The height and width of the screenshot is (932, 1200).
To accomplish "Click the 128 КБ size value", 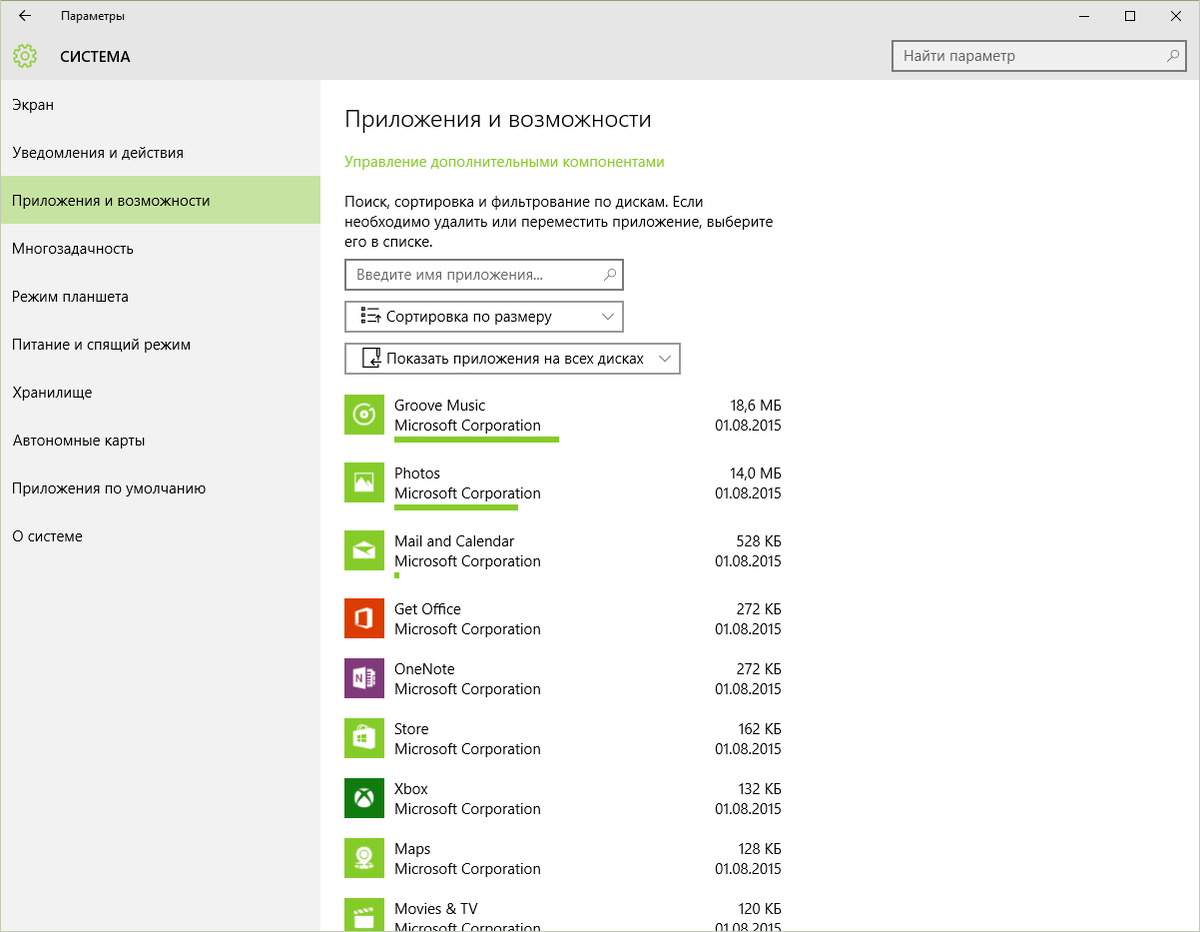I will coord(759,849).
